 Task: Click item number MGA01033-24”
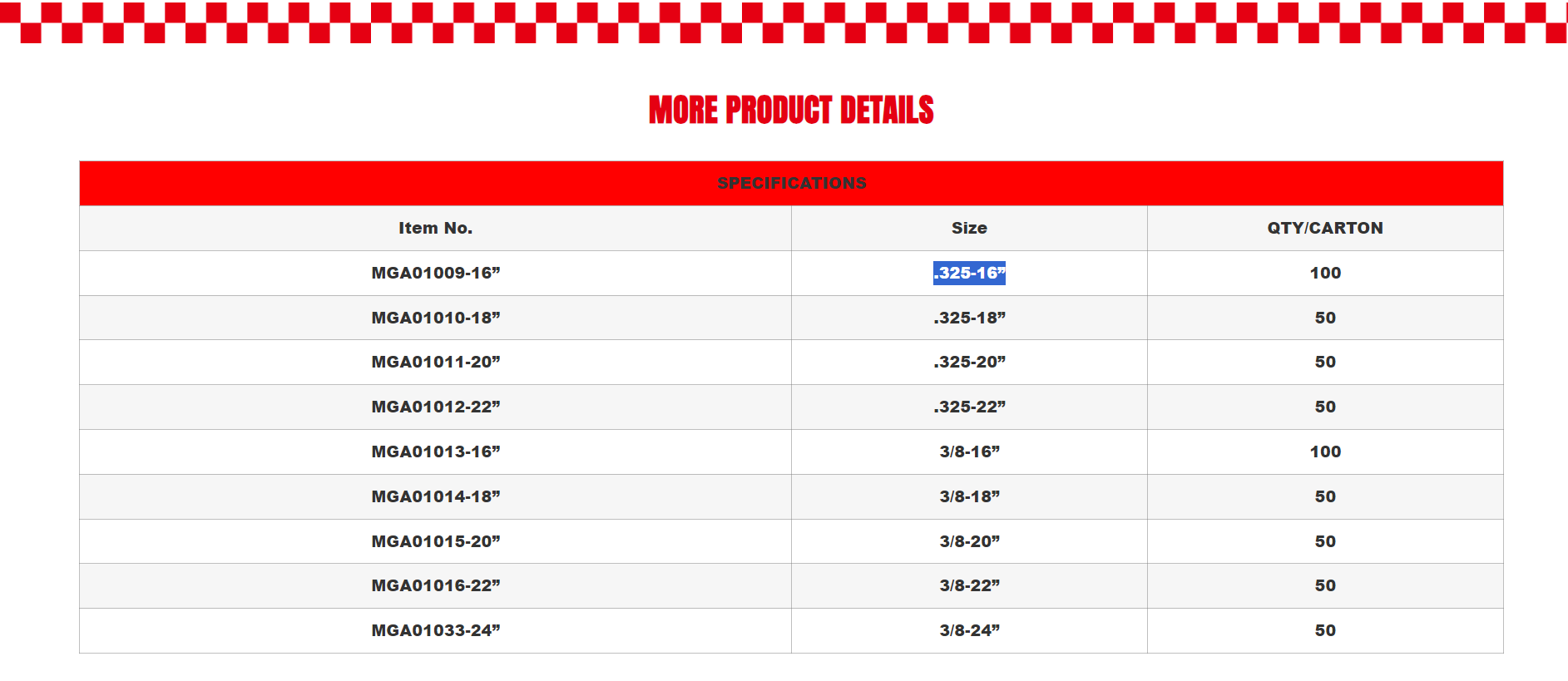tap(435, 630)
